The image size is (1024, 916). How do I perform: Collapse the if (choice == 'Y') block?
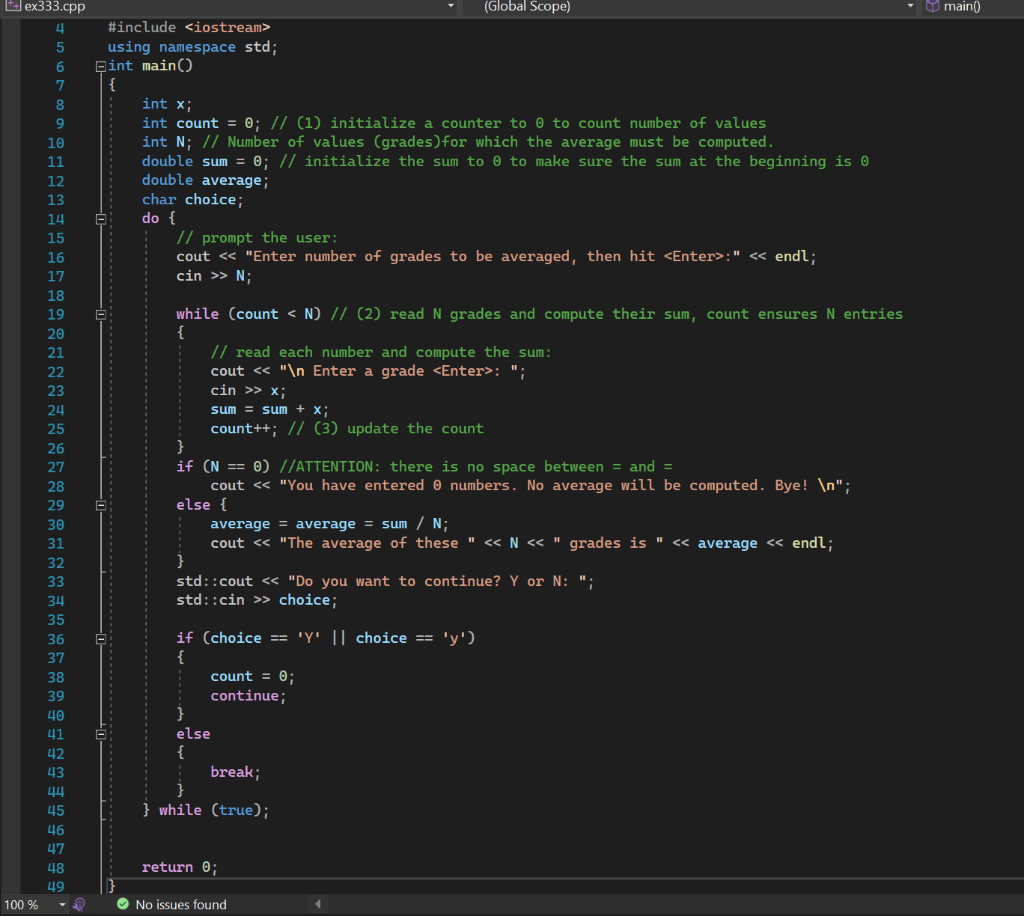(x=101, y=639)
